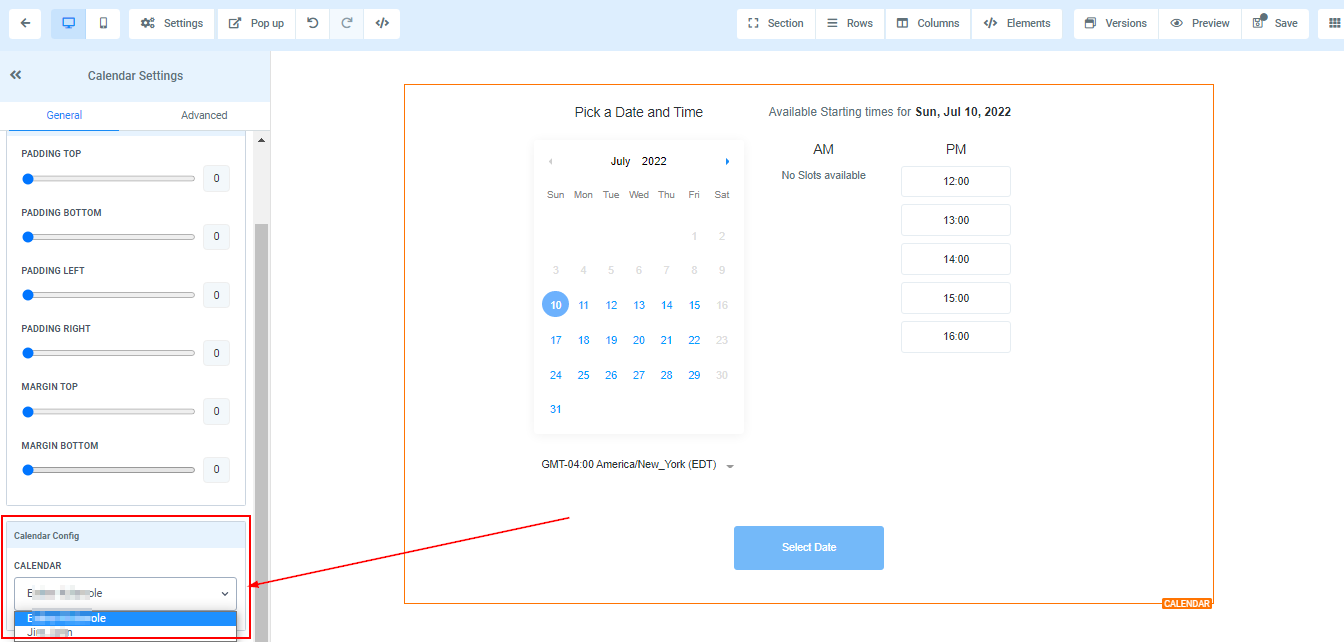The width and height of the screenshot is (1344, 642).
Task: Open the Calendar selection dropdown
Action: pyautogui.click(x=125, y=593)
